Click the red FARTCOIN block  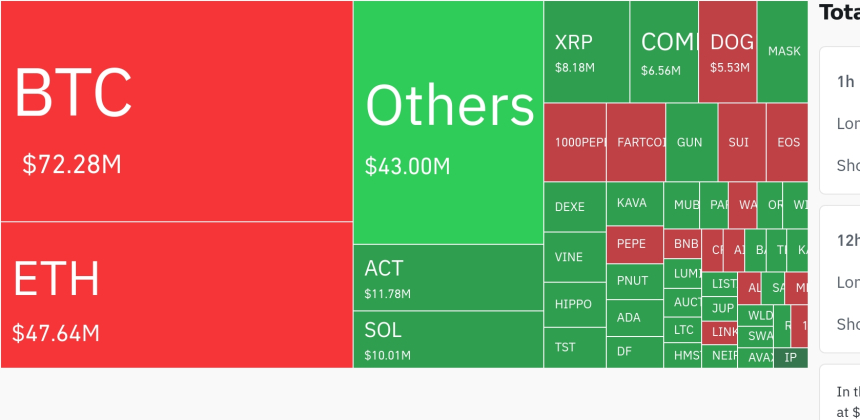click(636, 142)
